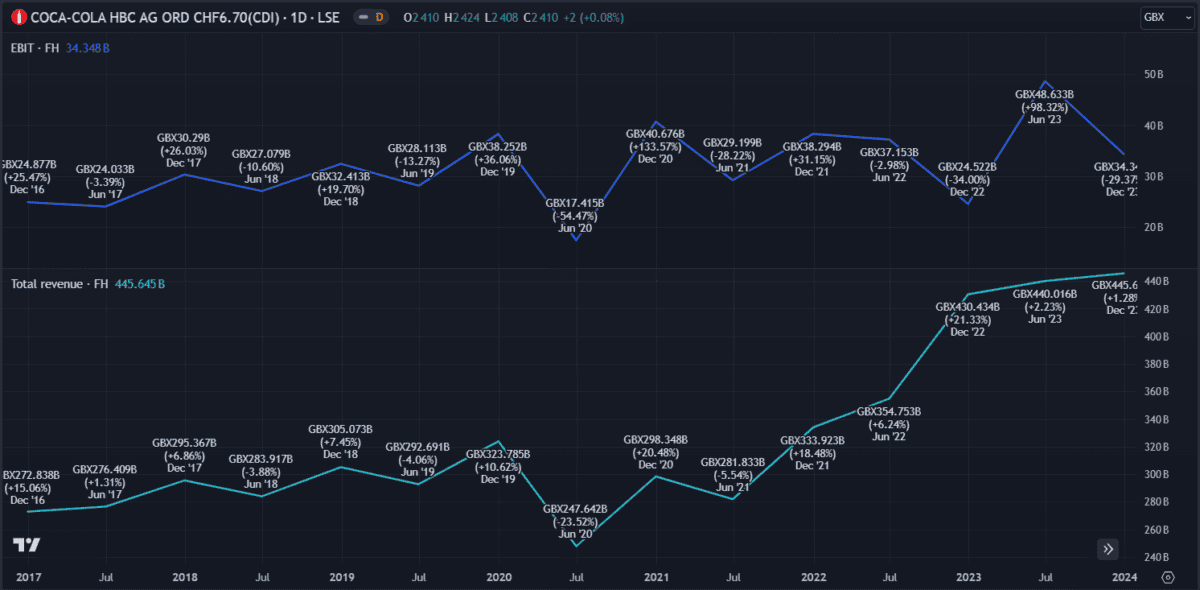
Task: Click the TradingView logo in bottom-left corner
Action: [x=27, y=545]
